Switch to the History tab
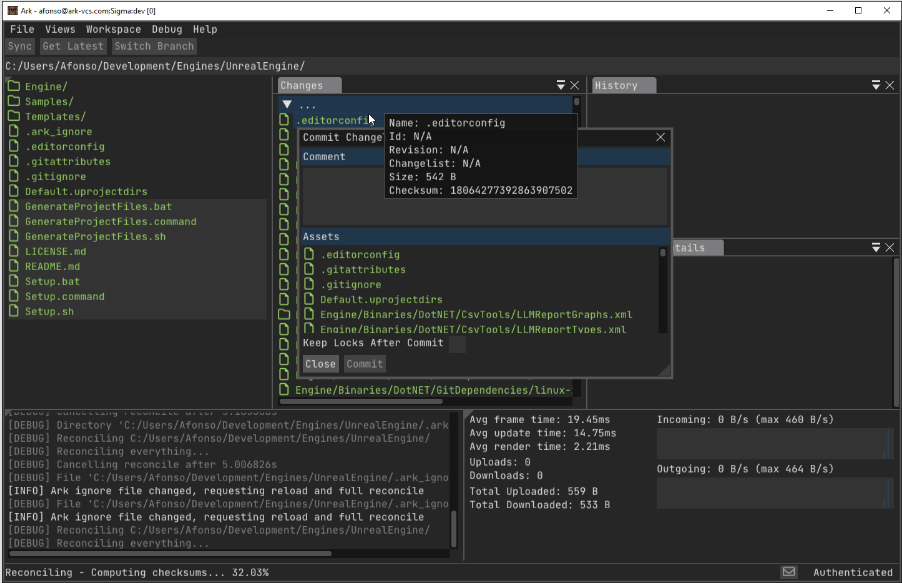The image size is (902, 583). click(x=624, y=85)
